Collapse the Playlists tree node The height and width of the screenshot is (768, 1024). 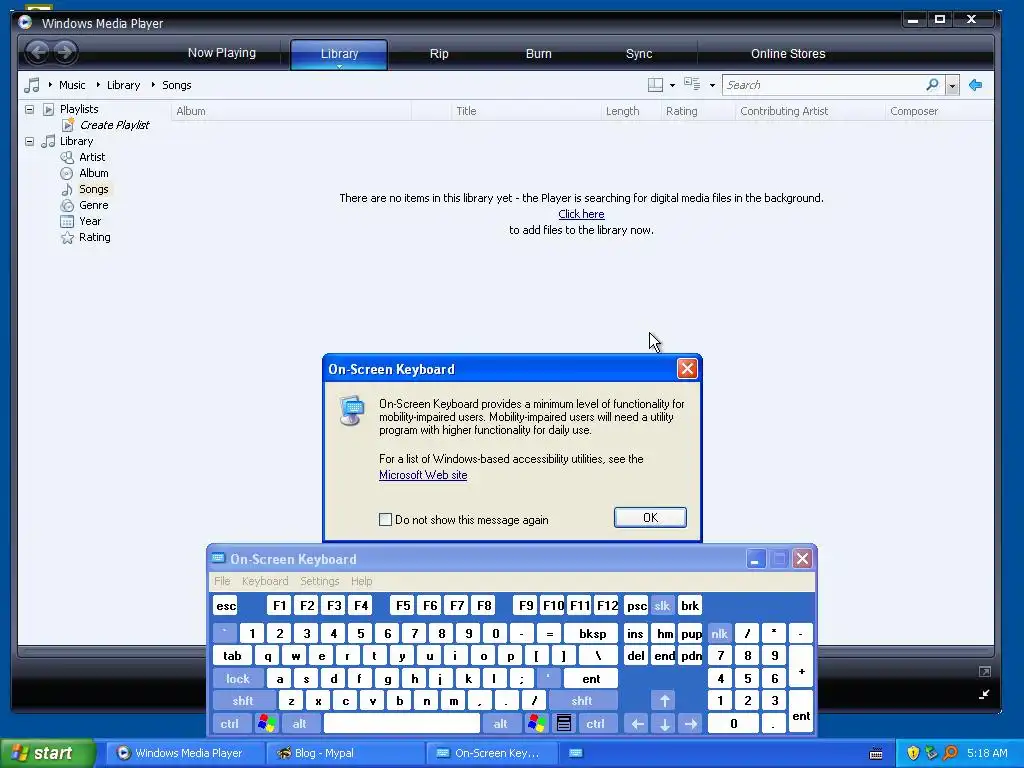(29, 109)
